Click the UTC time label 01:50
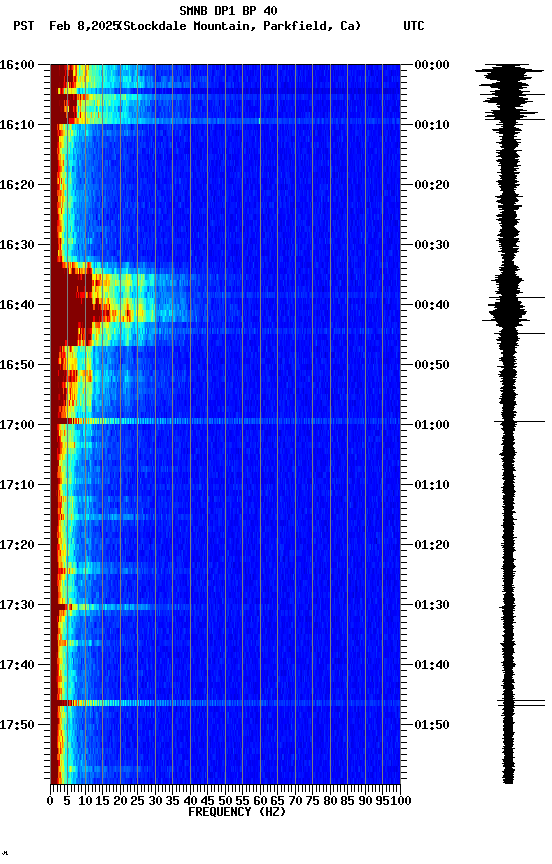This screenshot has width=552, height=864. [x=432, y=725]
